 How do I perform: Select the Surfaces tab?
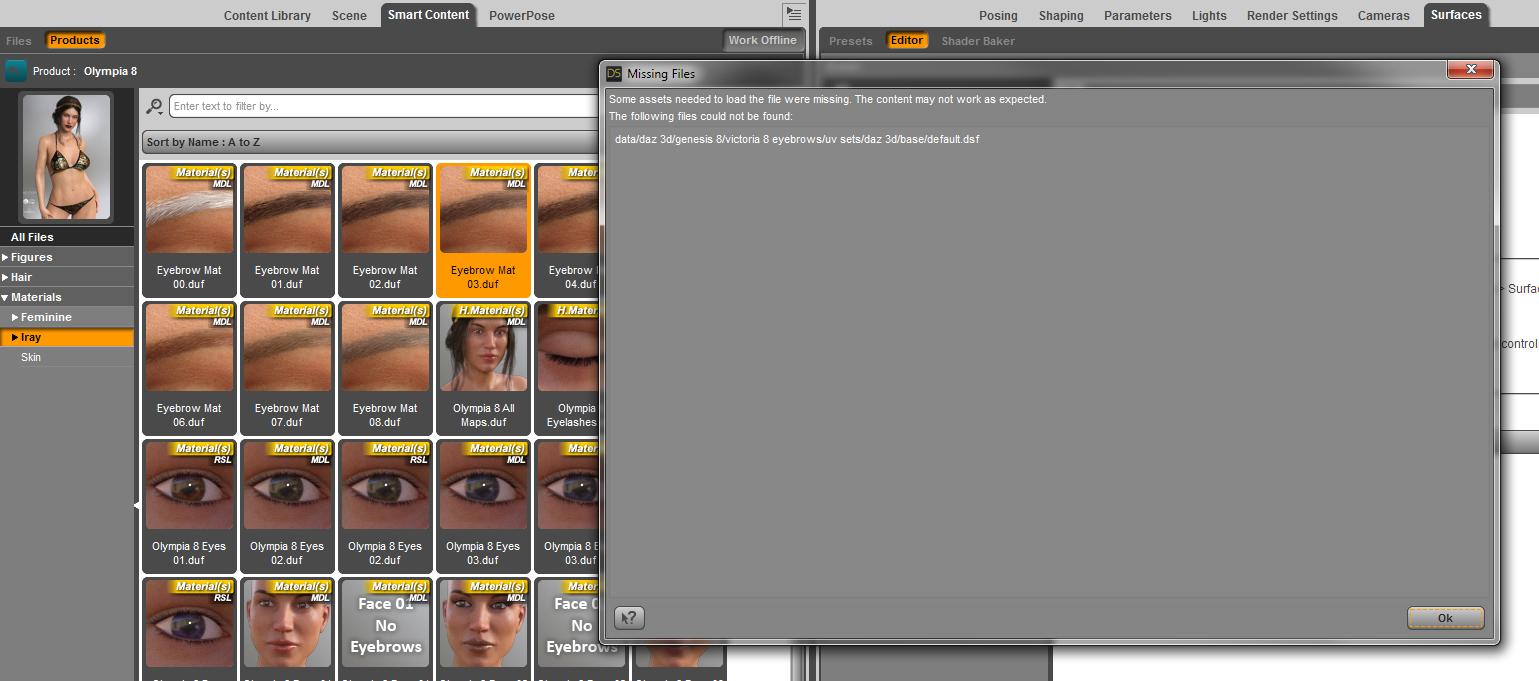pyautogui.click(x=1456, y=15)
